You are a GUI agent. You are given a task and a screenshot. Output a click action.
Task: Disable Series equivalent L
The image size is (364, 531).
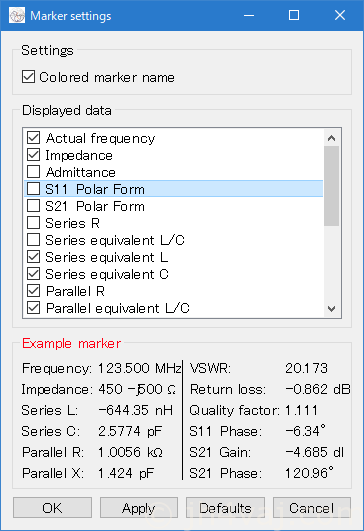click(34, 257)
